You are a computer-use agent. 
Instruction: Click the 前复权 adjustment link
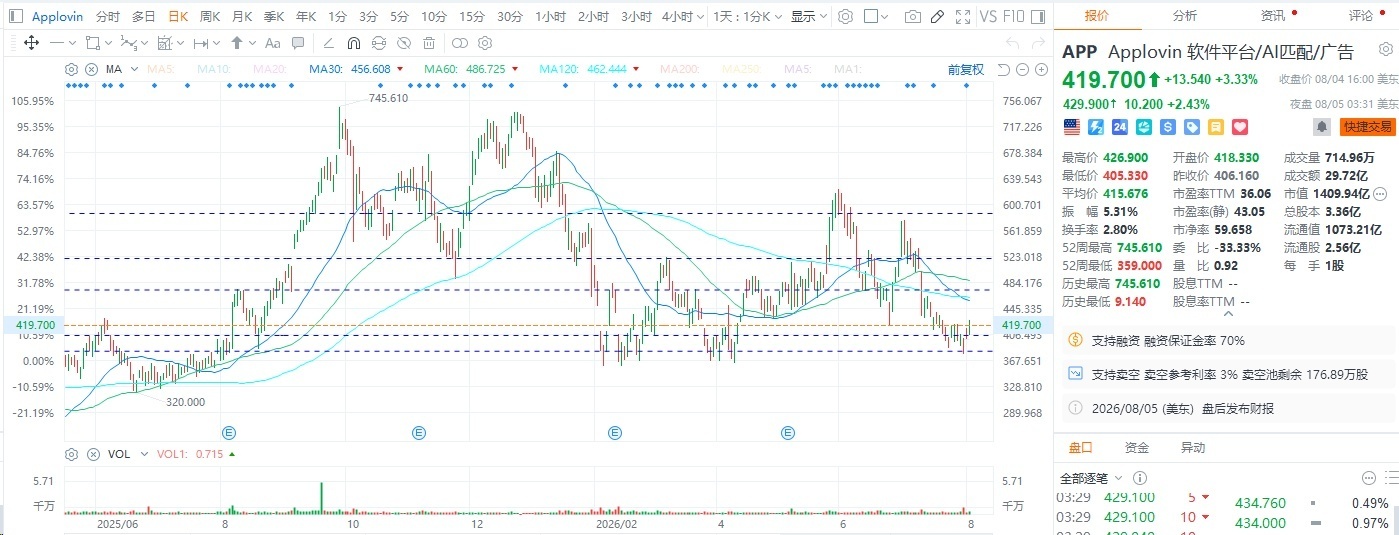[966, 69]
